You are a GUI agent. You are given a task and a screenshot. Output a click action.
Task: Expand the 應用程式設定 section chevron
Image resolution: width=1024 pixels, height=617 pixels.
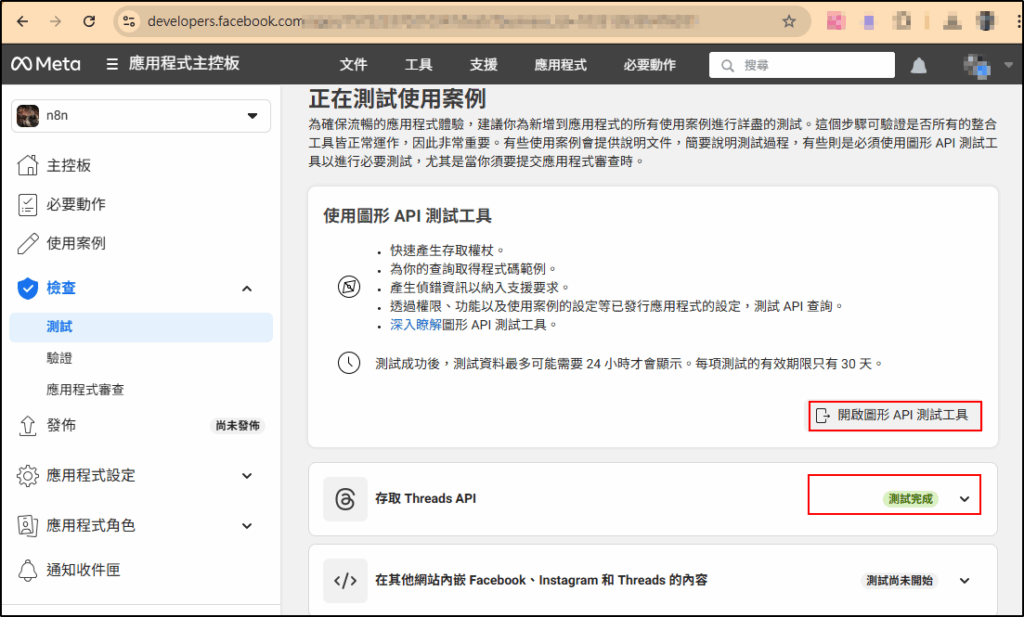coord(247,476)
